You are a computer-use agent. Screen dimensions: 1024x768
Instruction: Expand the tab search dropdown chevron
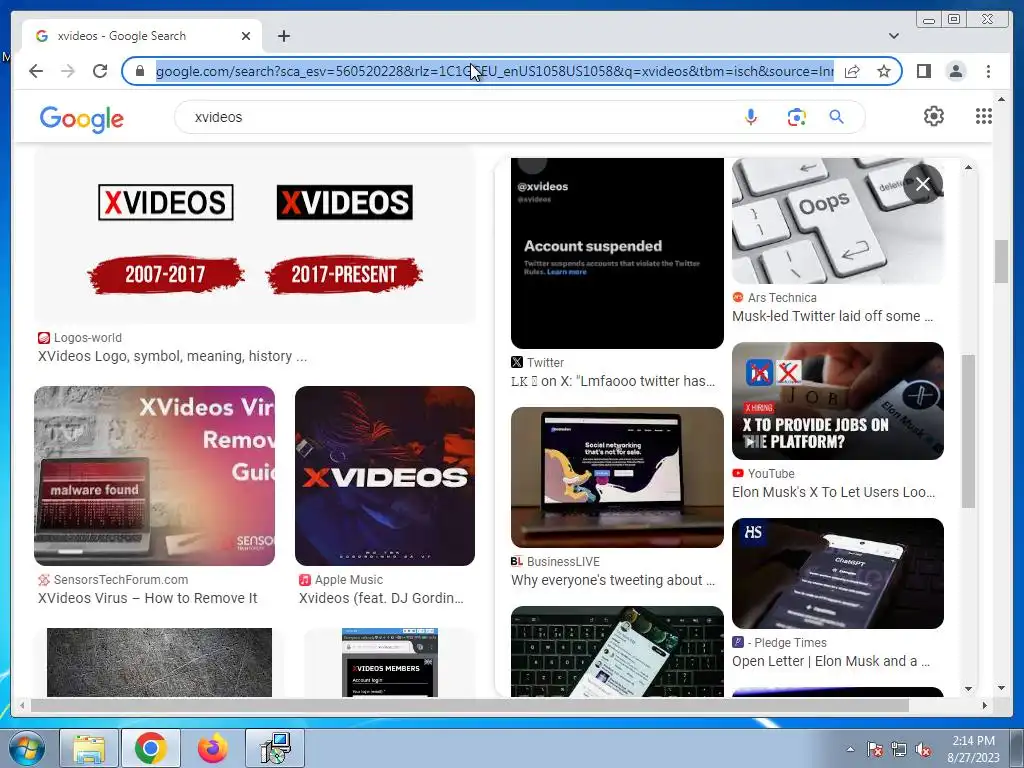894,36
